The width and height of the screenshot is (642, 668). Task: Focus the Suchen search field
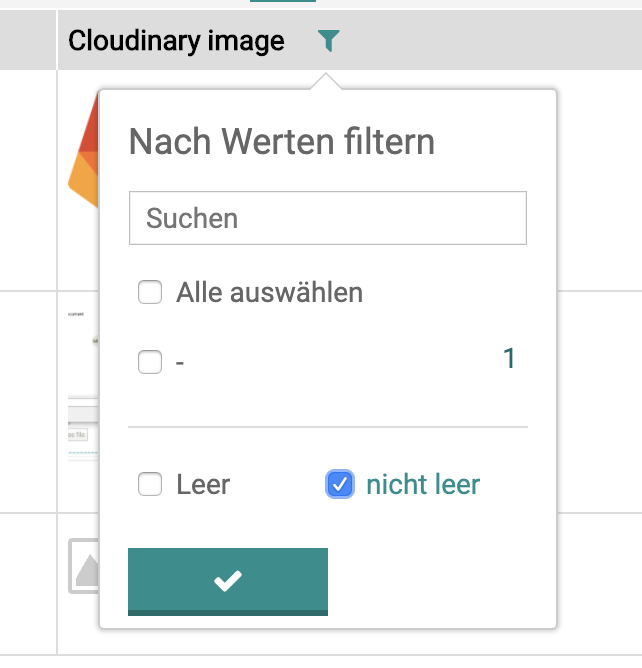(328, 218)
